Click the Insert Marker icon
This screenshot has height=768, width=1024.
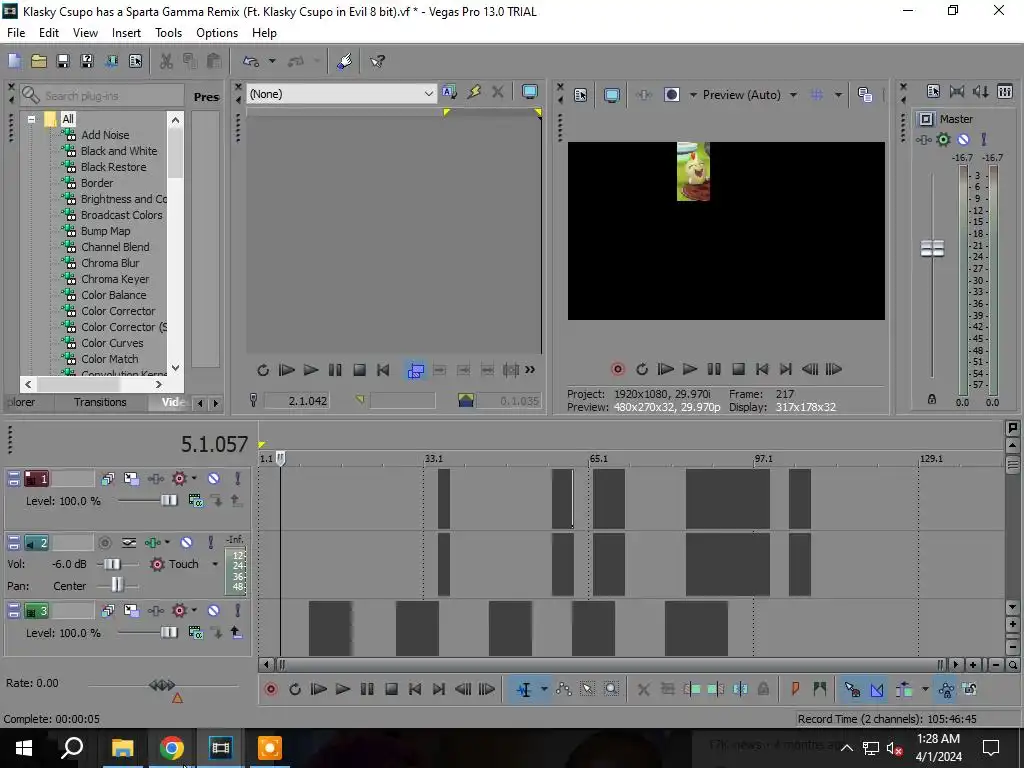coord(795,689)
